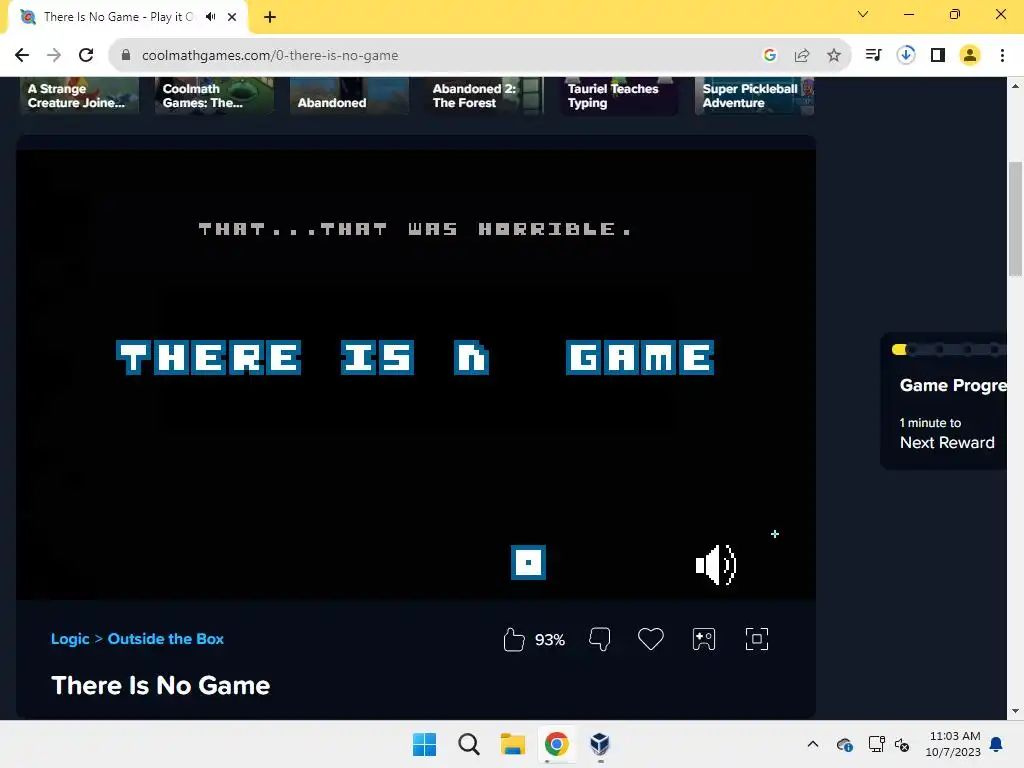
Task: Click Chrome icon in taskbar
Action: (x=556, y=744)
